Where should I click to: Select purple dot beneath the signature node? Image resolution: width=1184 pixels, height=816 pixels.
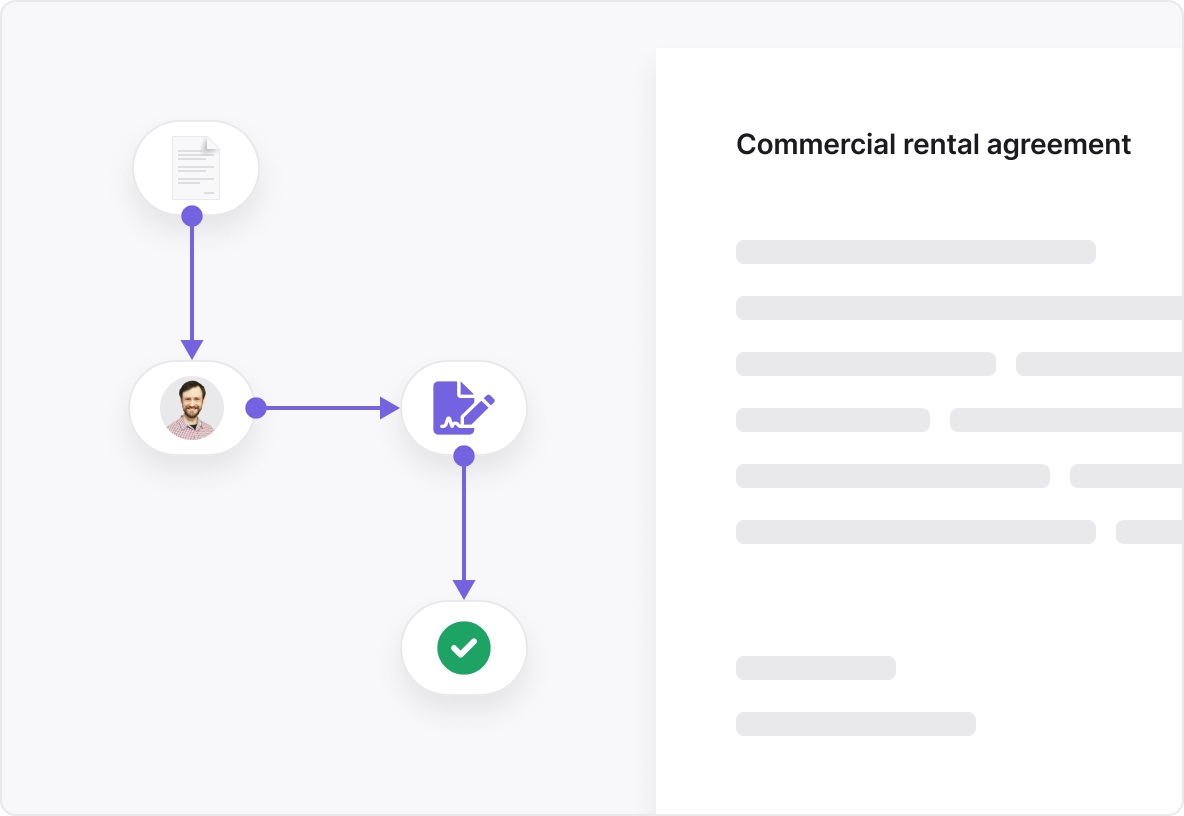click(464, 456)
